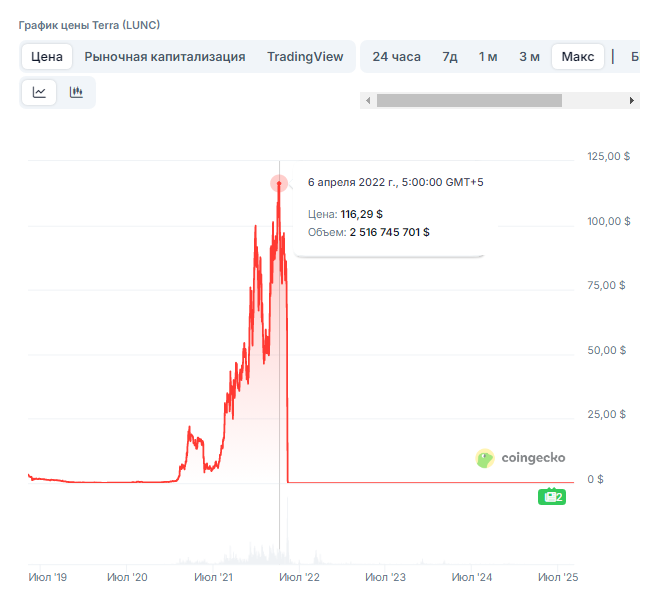Click the red peak data point marker
The image size is (655, 599).
[x=279, y=183]
